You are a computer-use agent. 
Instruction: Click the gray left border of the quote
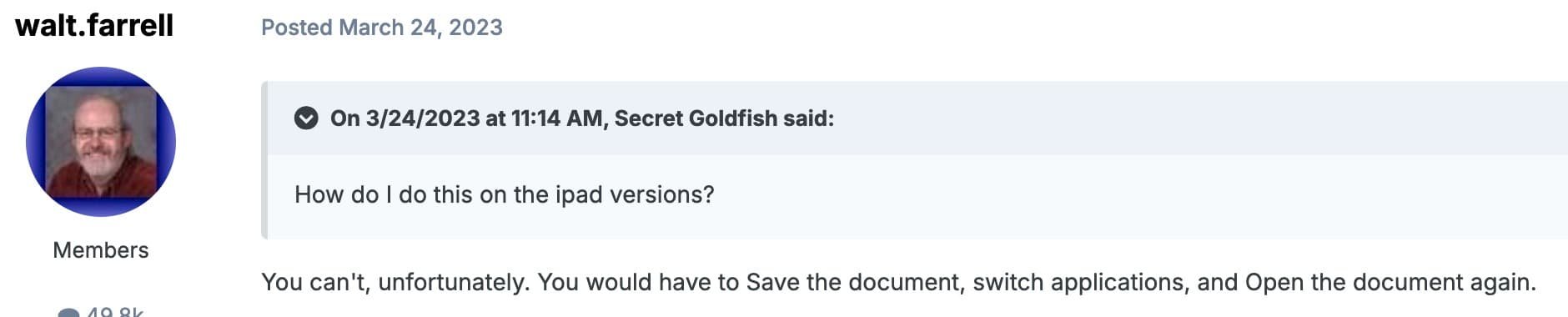(x=264, y=160)
